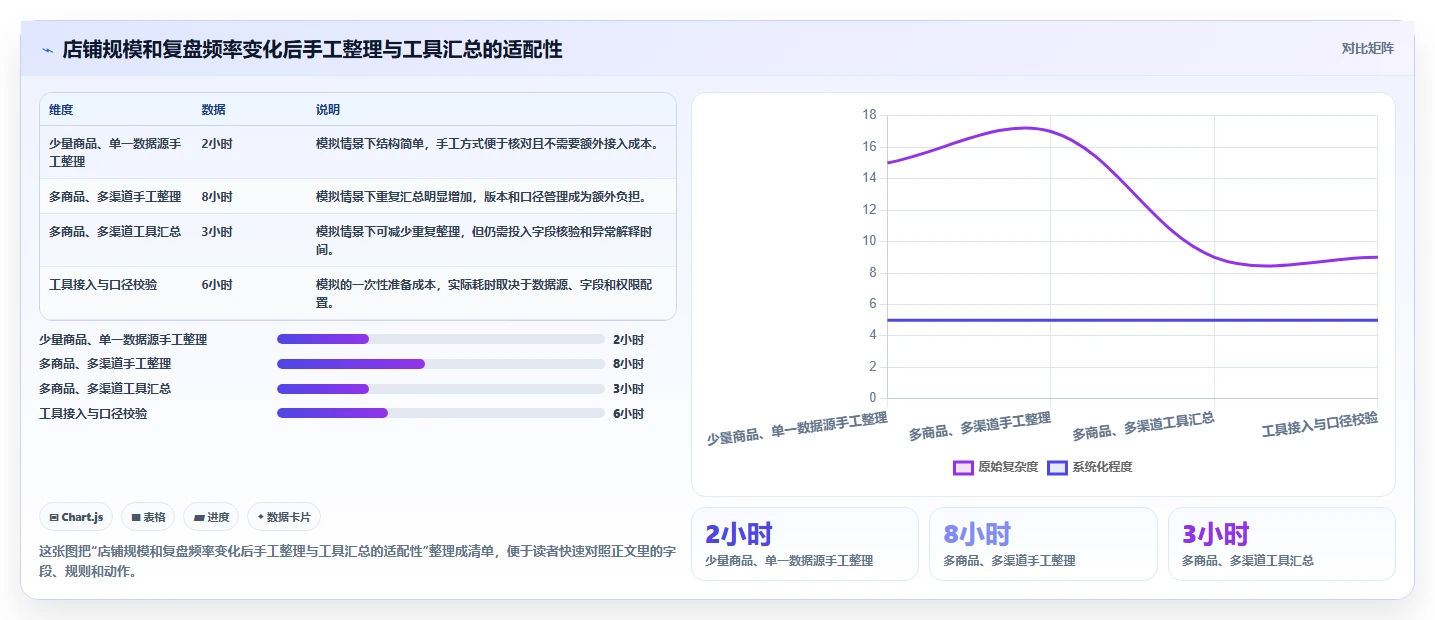Click the purple 原始复杂度 curve peak
This screenshot has width=1435, height=620.
[1027, 128]
